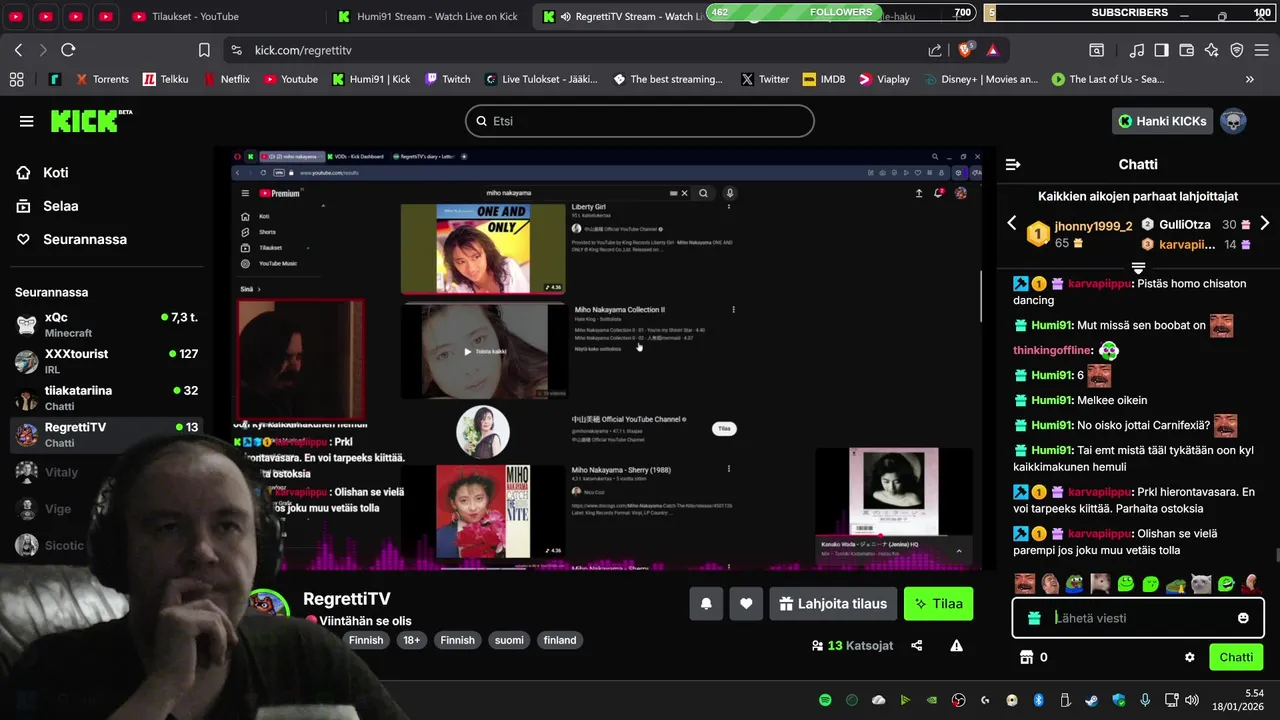The width and height of the screenshot is (1280, 720).
Task: Open Brave VPN shield icon
Action: tap(1236, 50)
